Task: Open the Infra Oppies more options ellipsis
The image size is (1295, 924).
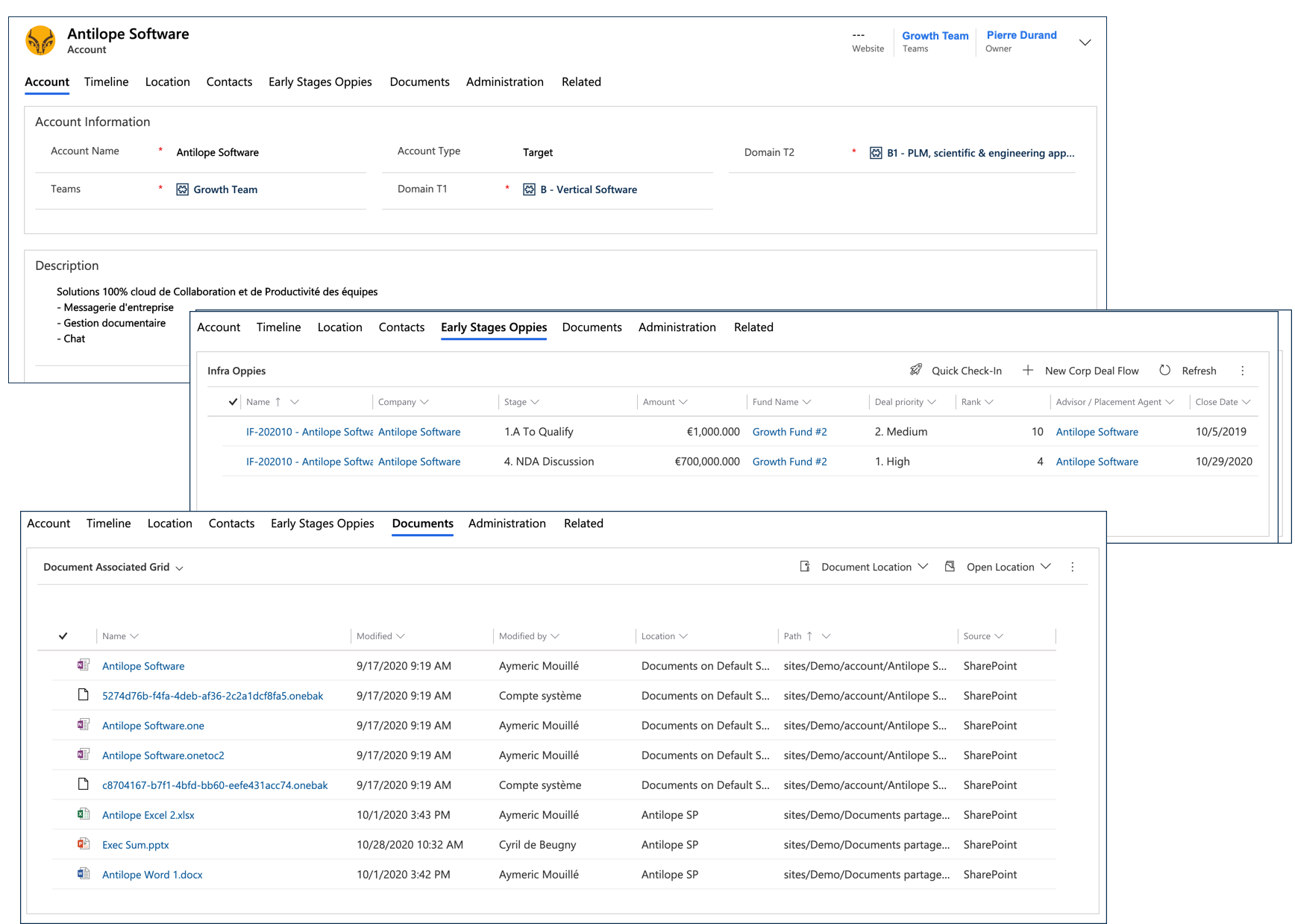Action: (x=1243, y=371)
